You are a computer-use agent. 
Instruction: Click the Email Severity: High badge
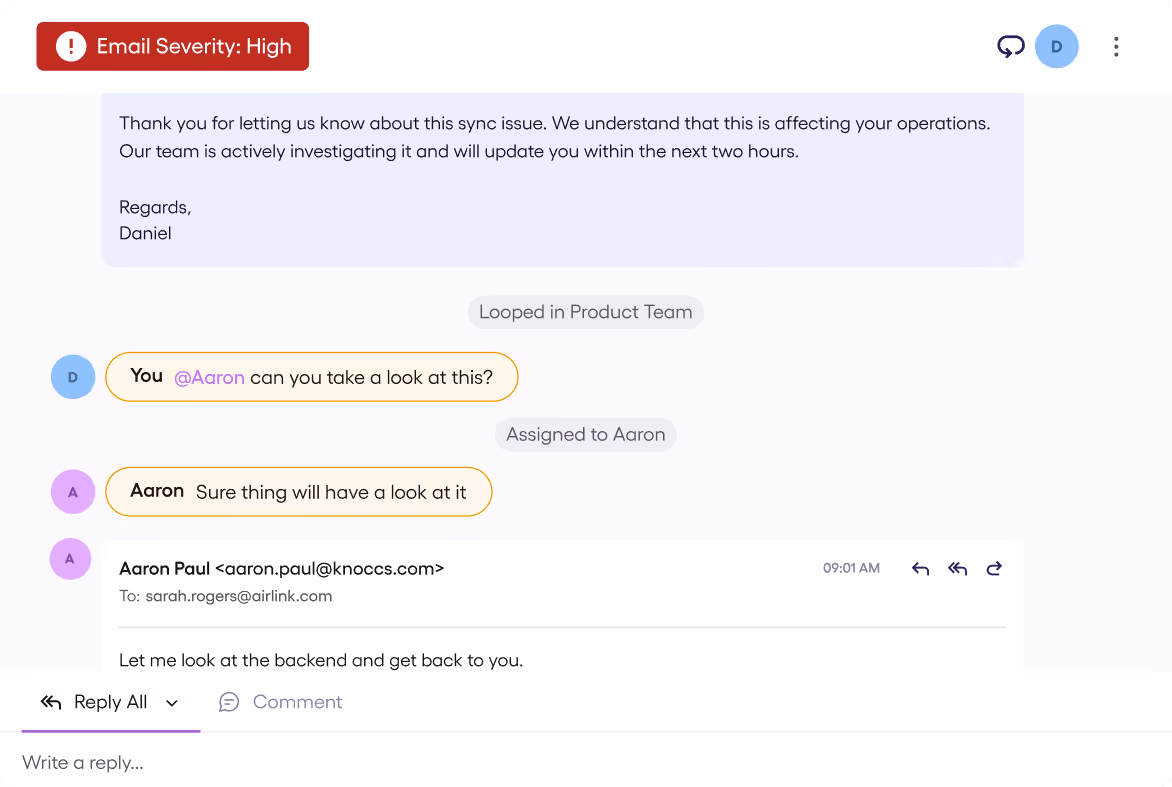(173, 46)
